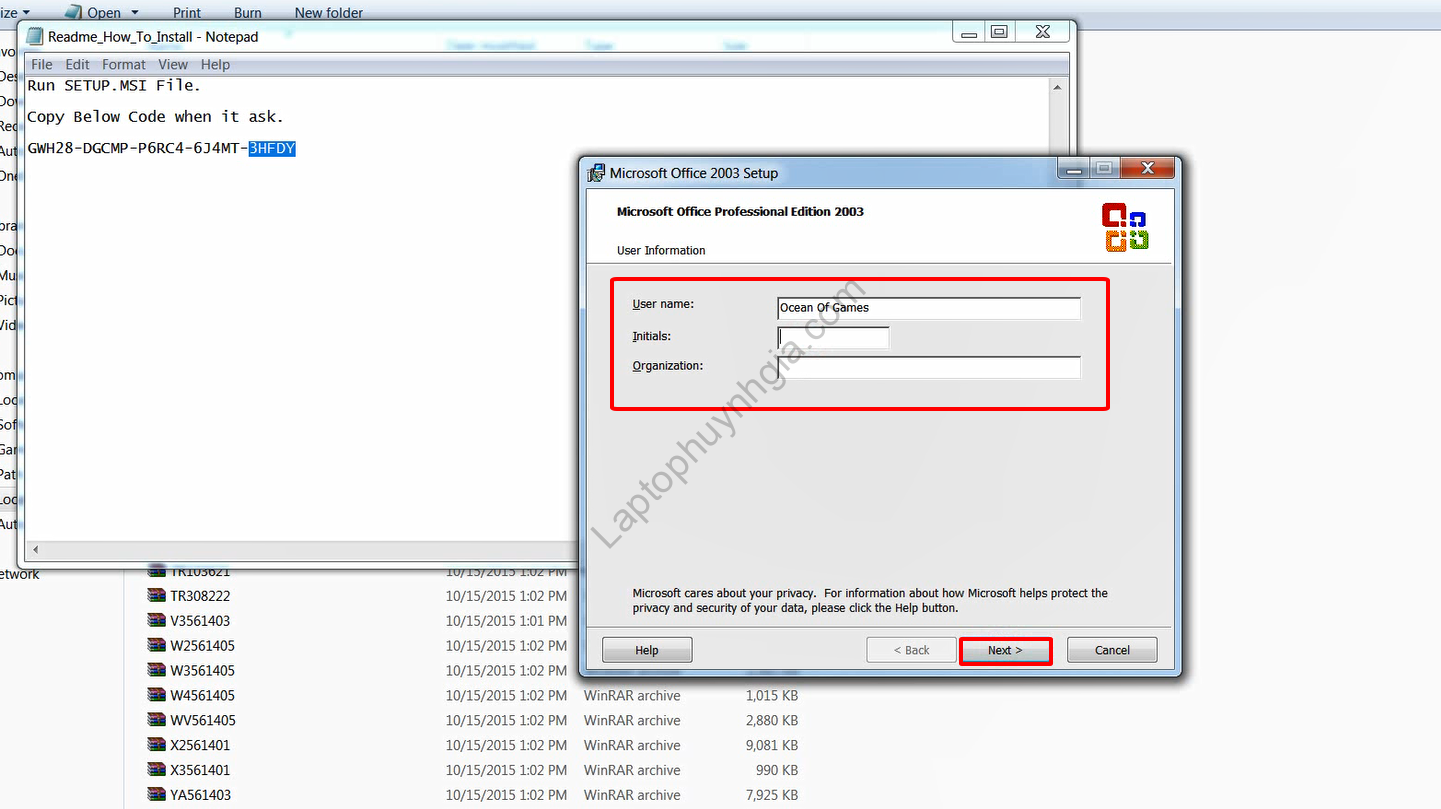This screenshot has width=1441, height=809.
Task: Click the Microsoft Office logo in Setup
Action: click(1124, 227)
